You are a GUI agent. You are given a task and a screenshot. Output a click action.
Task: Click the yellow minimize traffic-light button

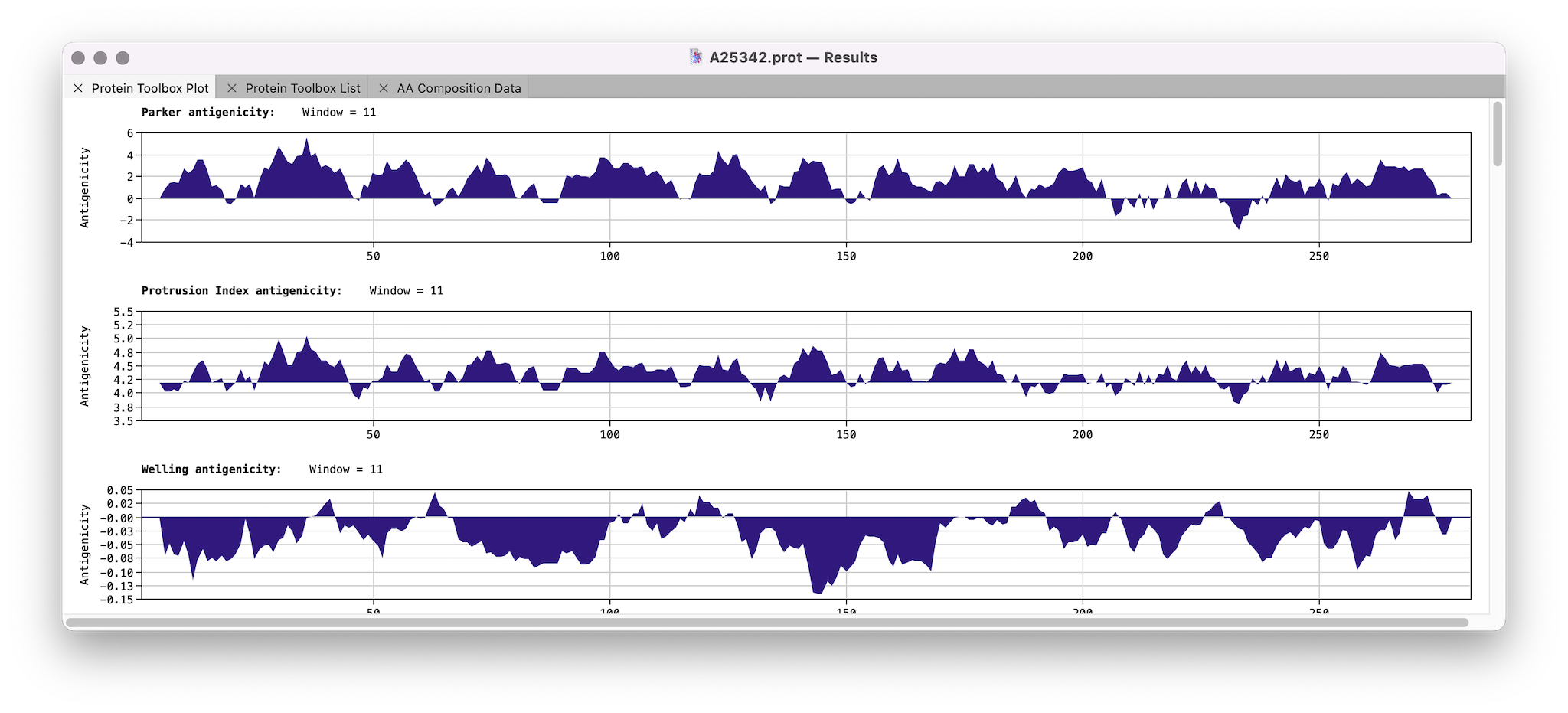click(x=100, y=56)
